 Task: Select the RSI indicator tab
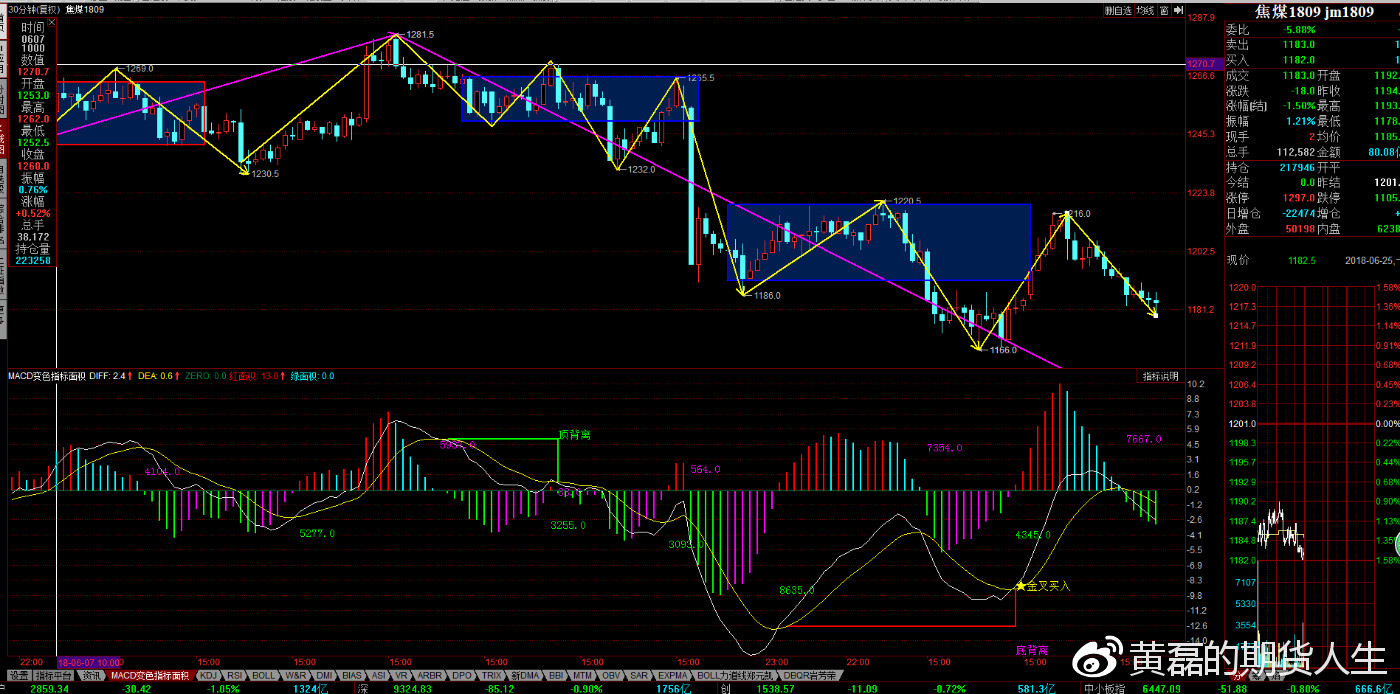coord(233,676)
